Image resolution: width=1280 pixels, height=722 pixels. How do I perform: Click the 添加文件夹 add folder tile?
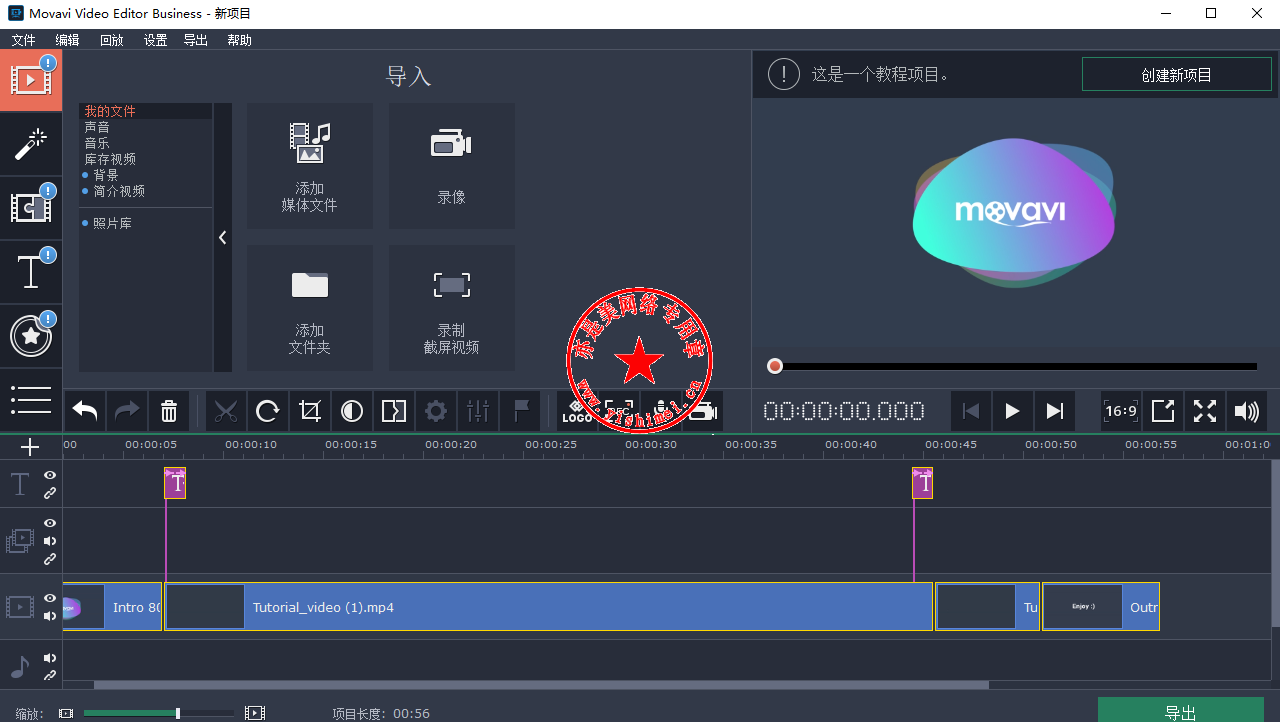310,308
